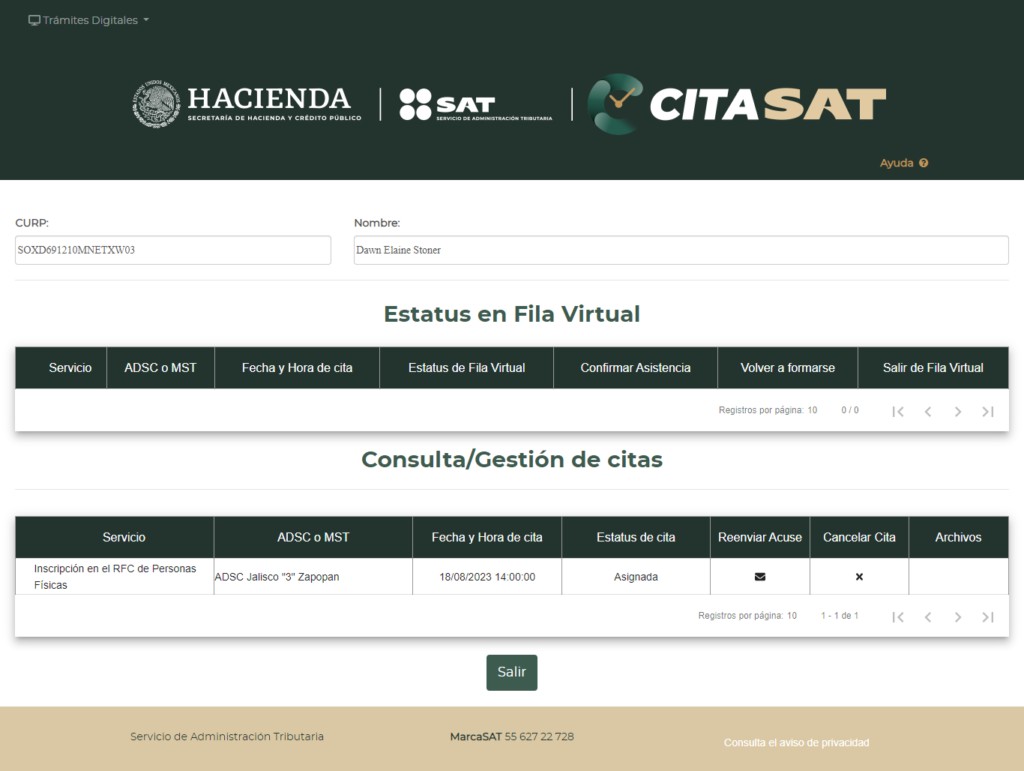Jump to last page in citas table
The image size is (1024, 771).
(988, 617)
